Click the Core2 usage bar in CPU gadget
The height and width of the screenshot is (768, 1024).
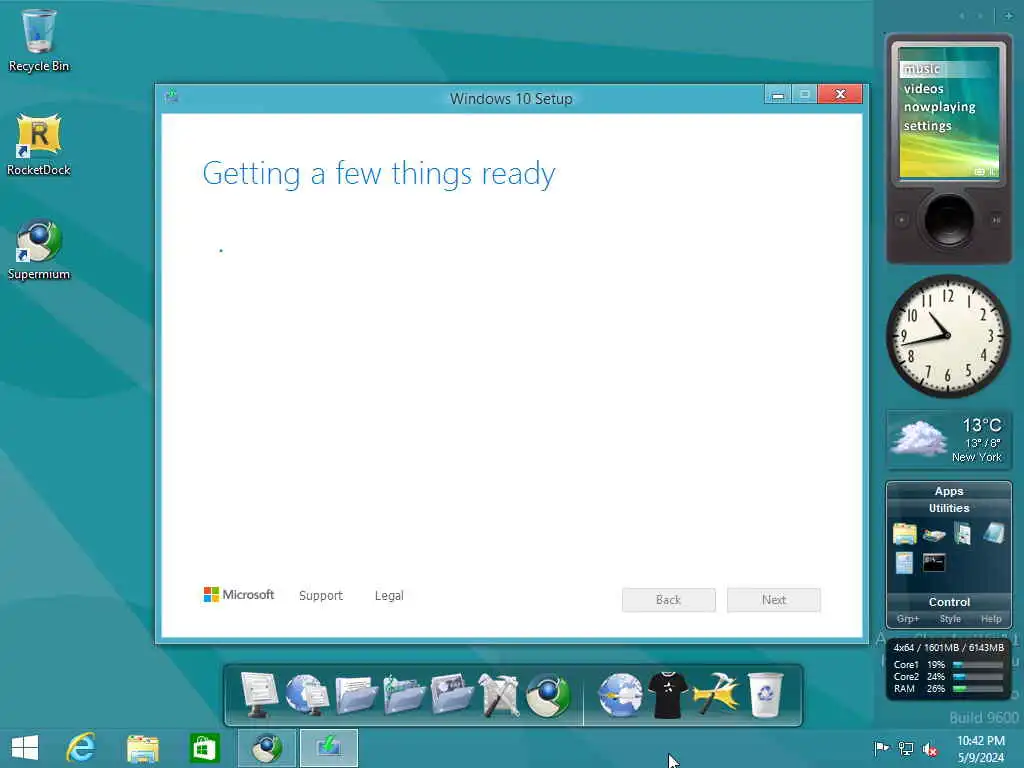(x=978, y=677)
